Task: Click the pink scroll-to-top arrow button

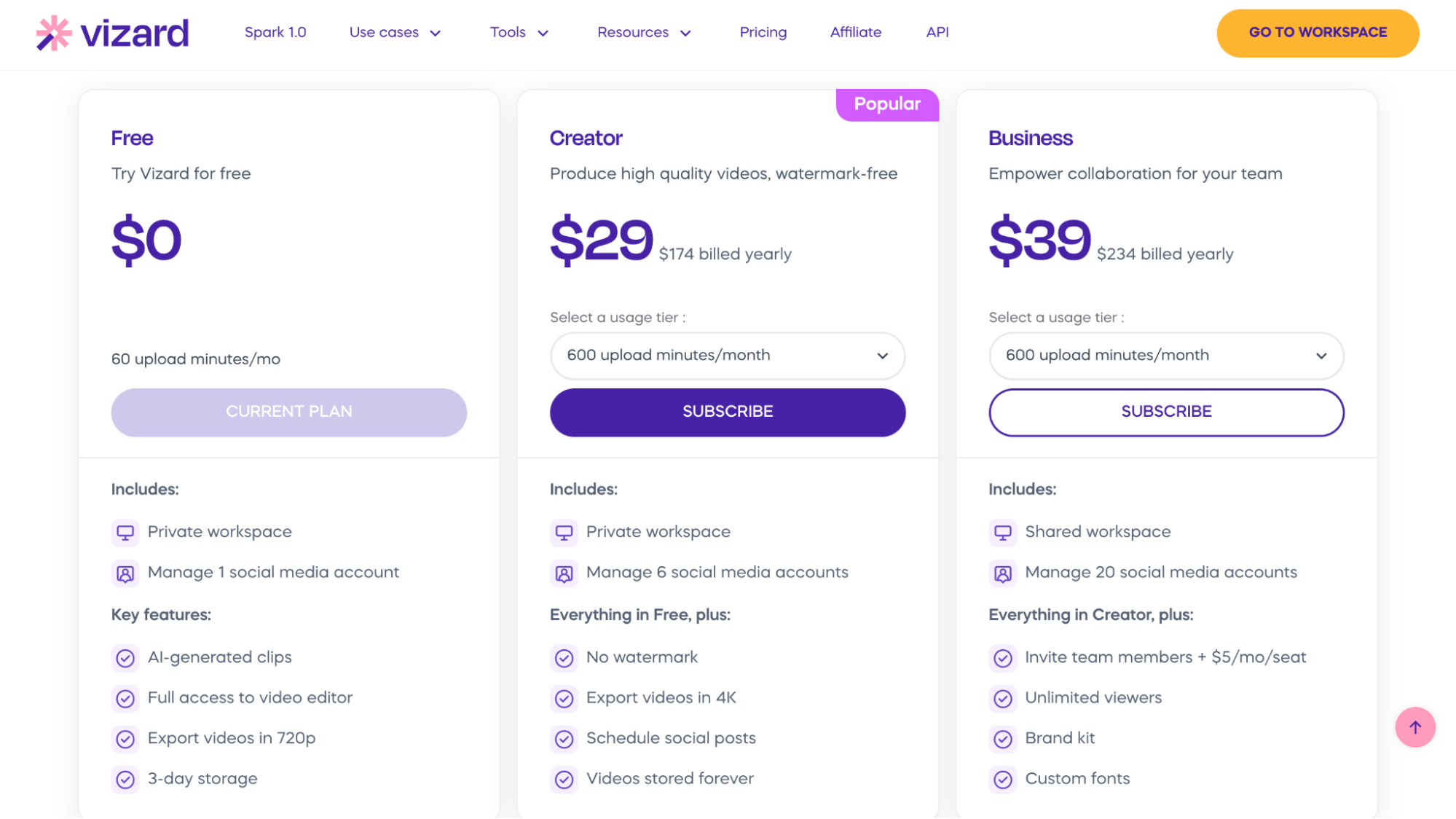Action: [1414, 727]
